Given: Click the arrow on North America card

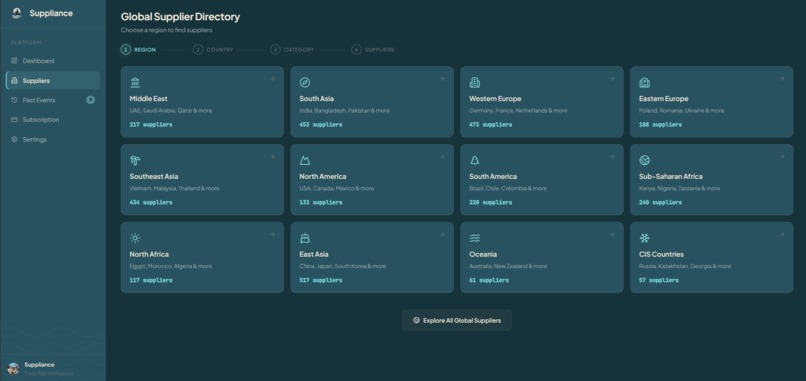Looking at the screenshot, I should coord(442,156).
